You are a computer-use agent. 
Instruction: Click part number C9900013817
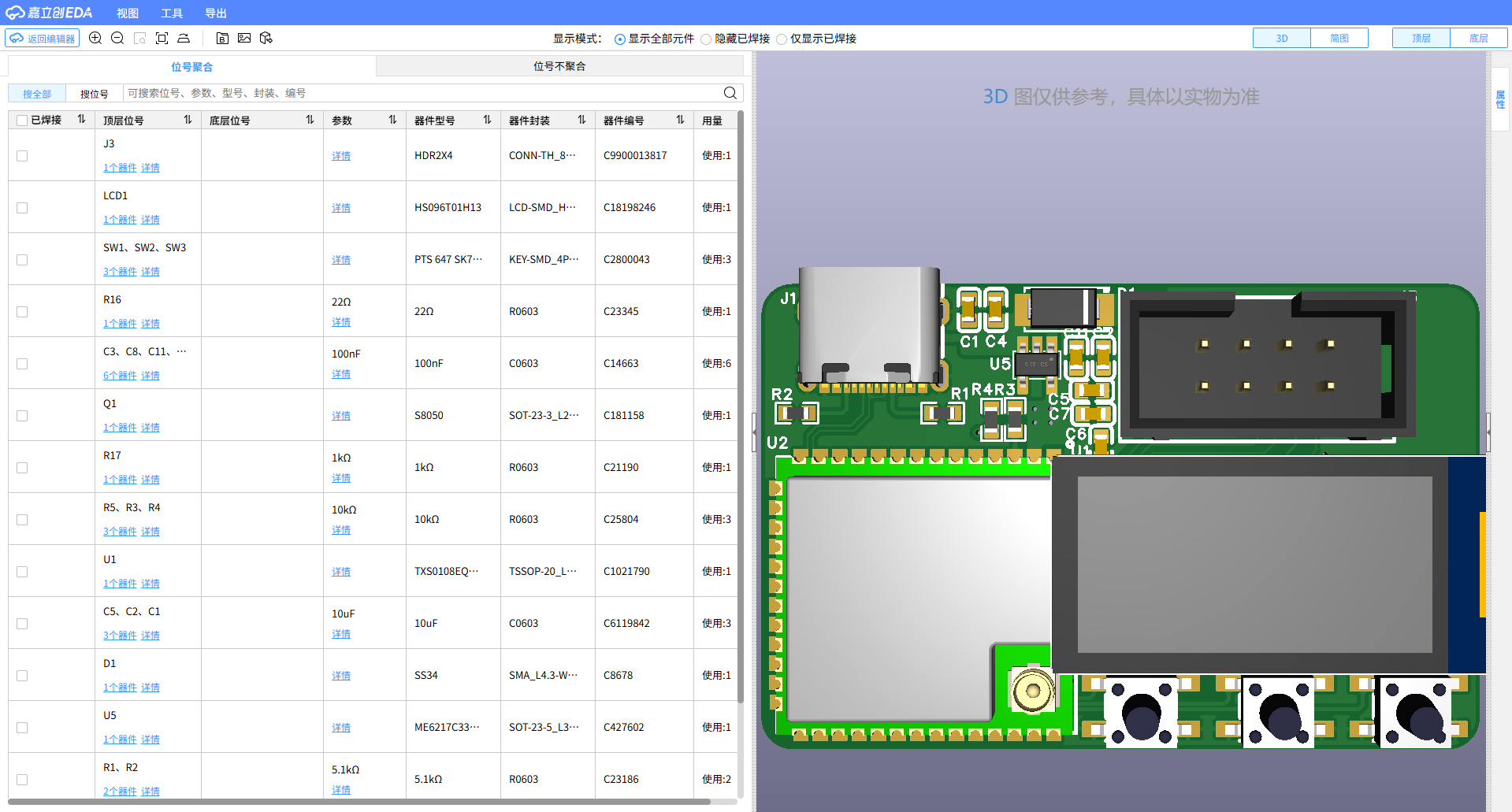[x=635, y=156]
